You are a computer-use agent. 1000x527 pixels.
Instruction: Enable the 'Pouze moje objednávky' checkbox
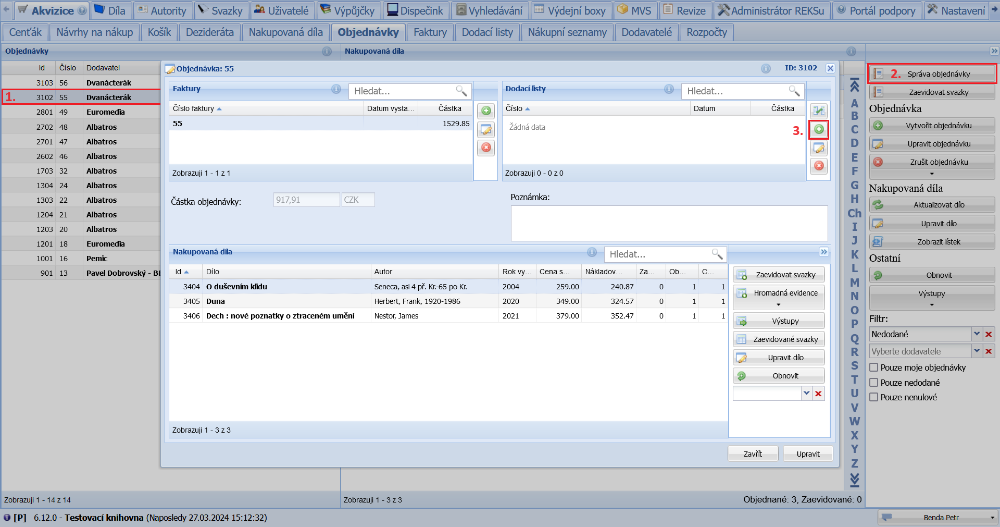tap(874, 368)
